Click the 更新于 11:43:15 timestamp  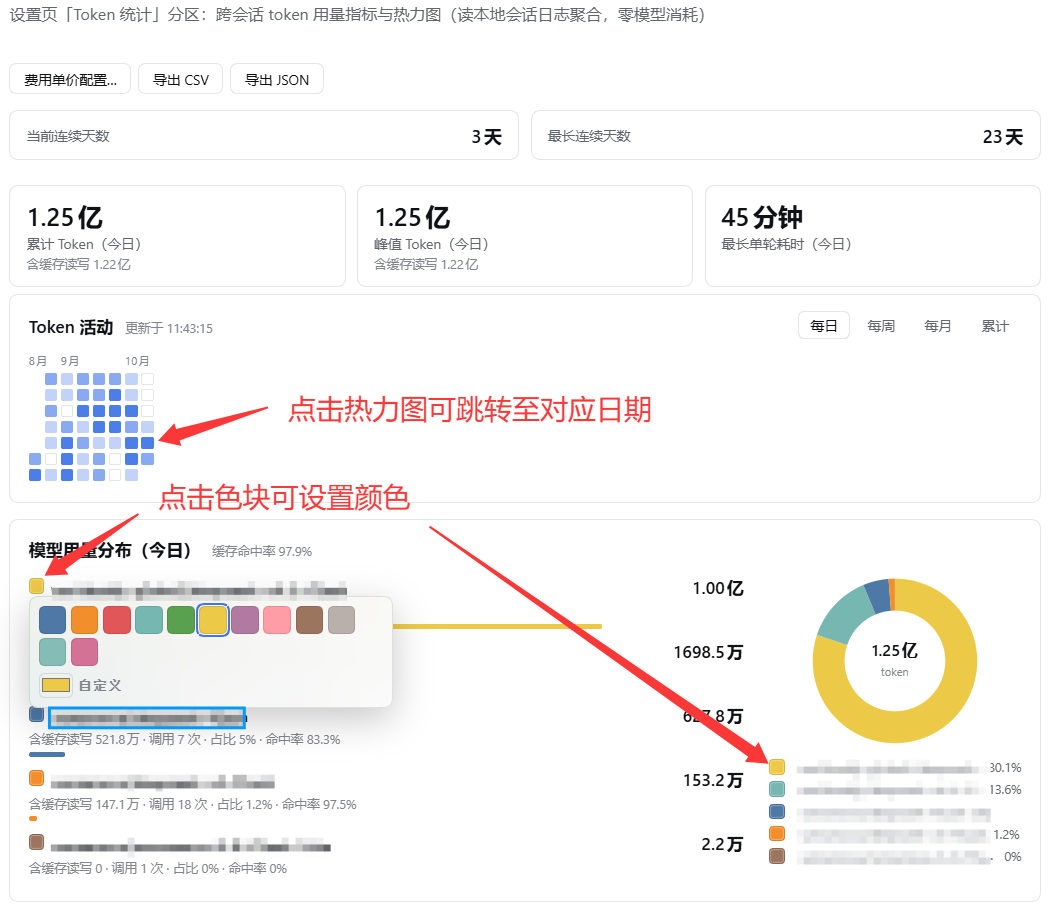pyautogui.click(x=169, y=328)
